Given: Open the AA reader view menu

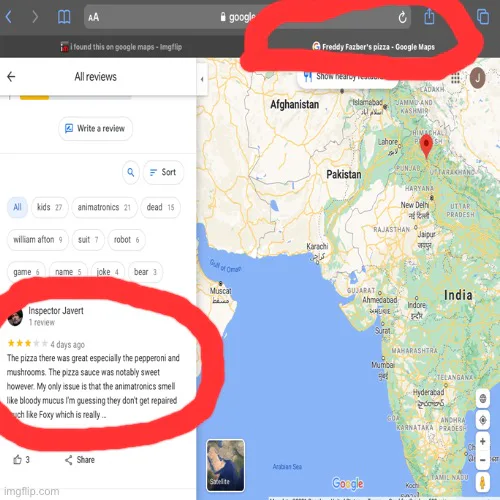Looking at the screenshot, I should point(94,17).
